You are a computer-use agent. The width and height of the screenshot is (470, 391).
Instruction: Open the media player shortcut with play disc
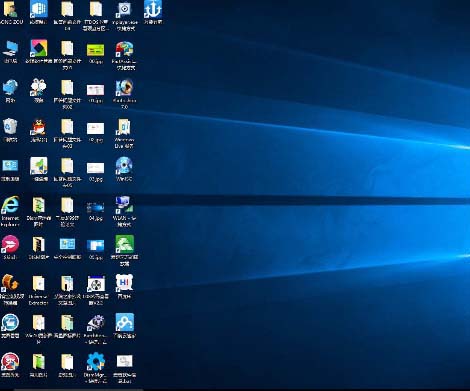pyautogui.click(x=124, y=9)
